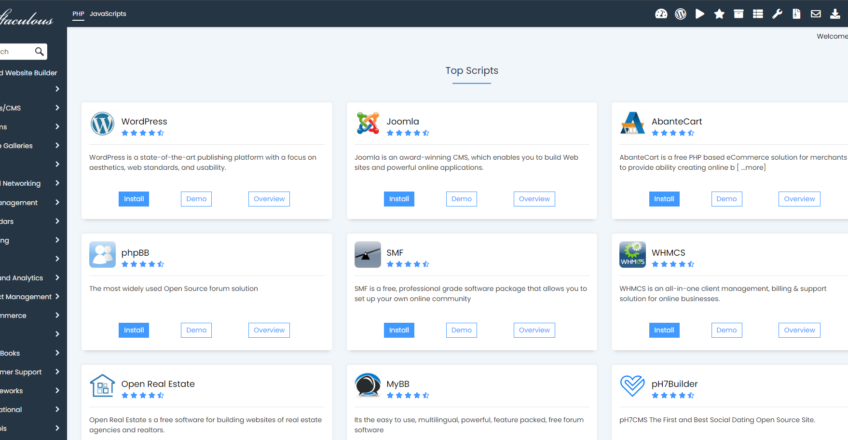
Task: Select the PHP tab
Action: click(78, 14)
